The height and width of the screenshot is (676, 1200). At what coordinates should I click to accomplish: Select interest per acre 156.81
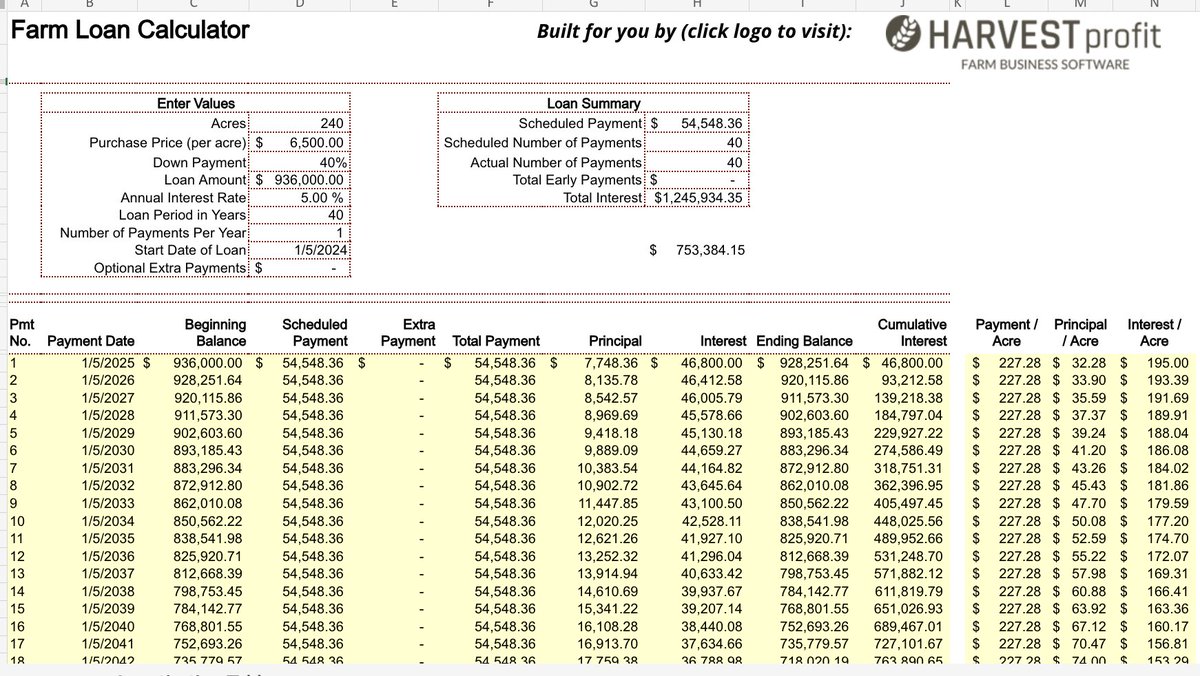pos(1166,644)
